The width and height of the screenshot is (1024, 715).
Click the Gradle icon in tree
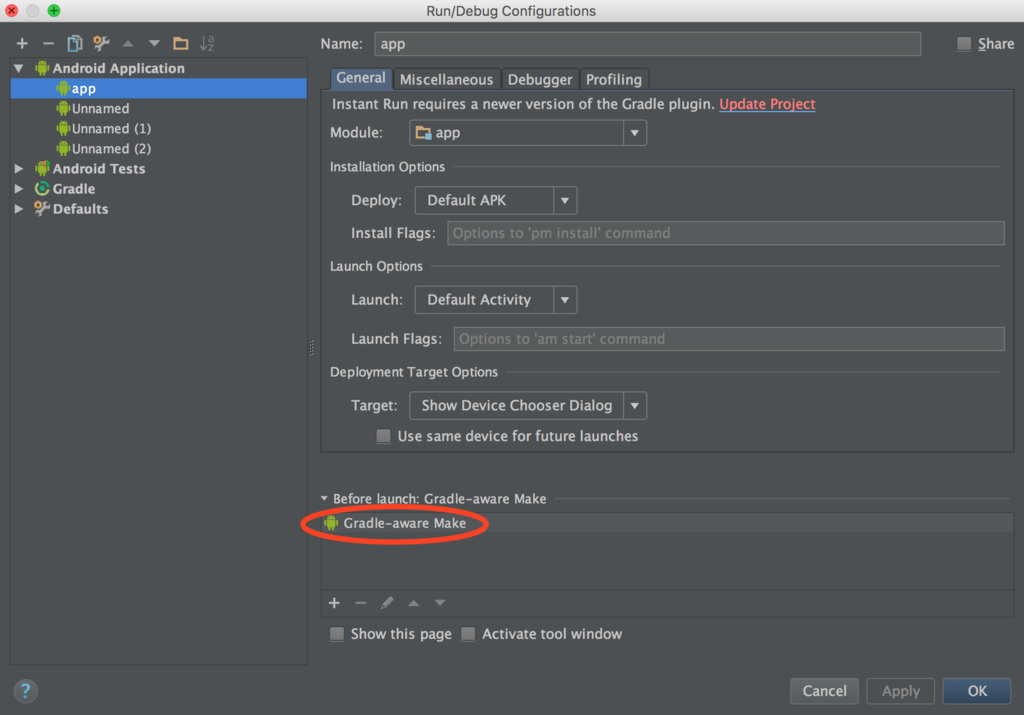(x=42, y=189)
